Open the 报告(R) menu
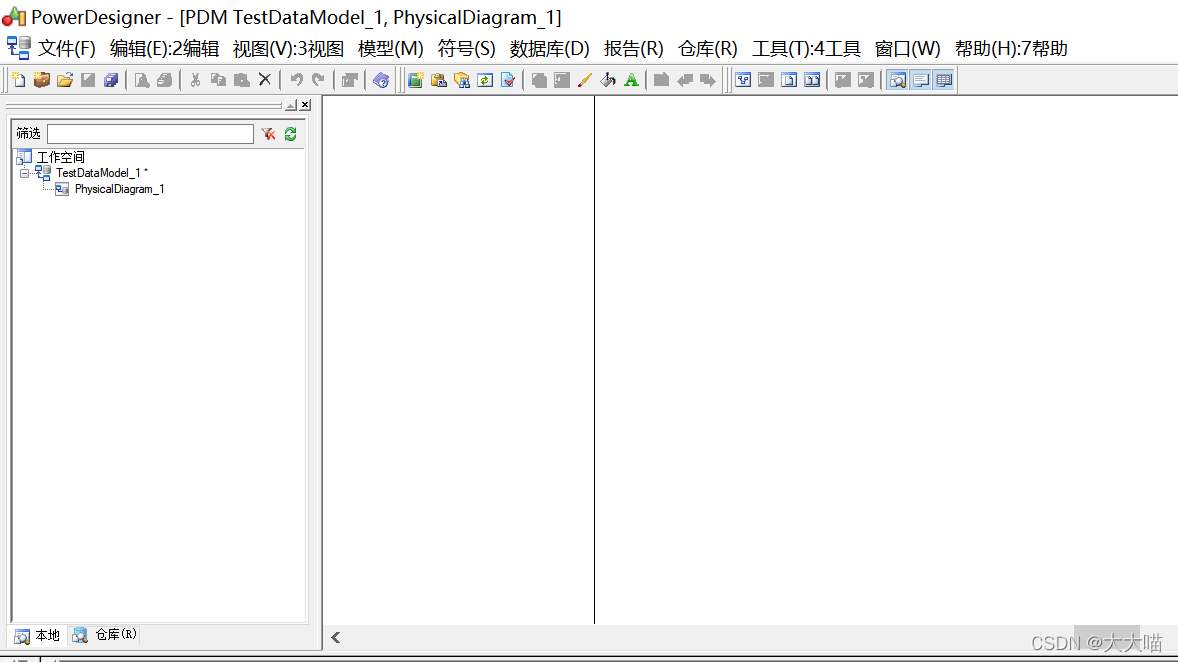This screenshot has width=1178, height=662. click(633, 49)
